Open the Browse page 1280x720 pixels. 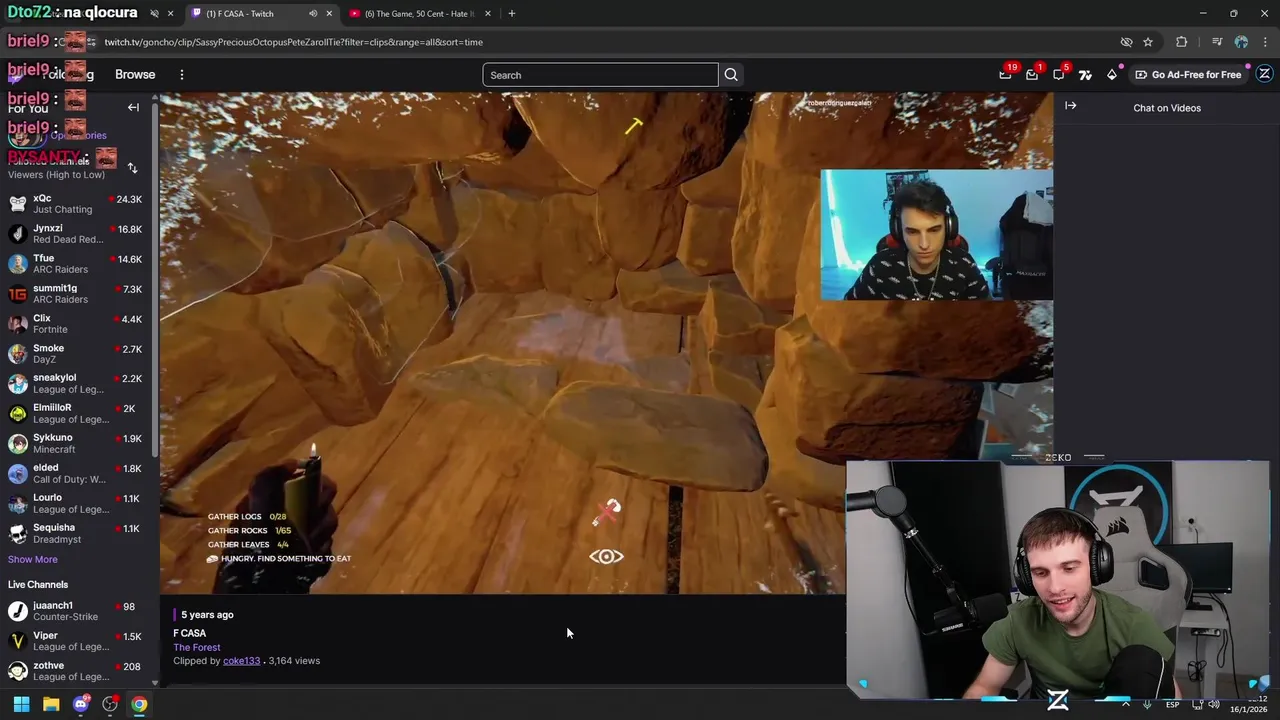[135, 75]
